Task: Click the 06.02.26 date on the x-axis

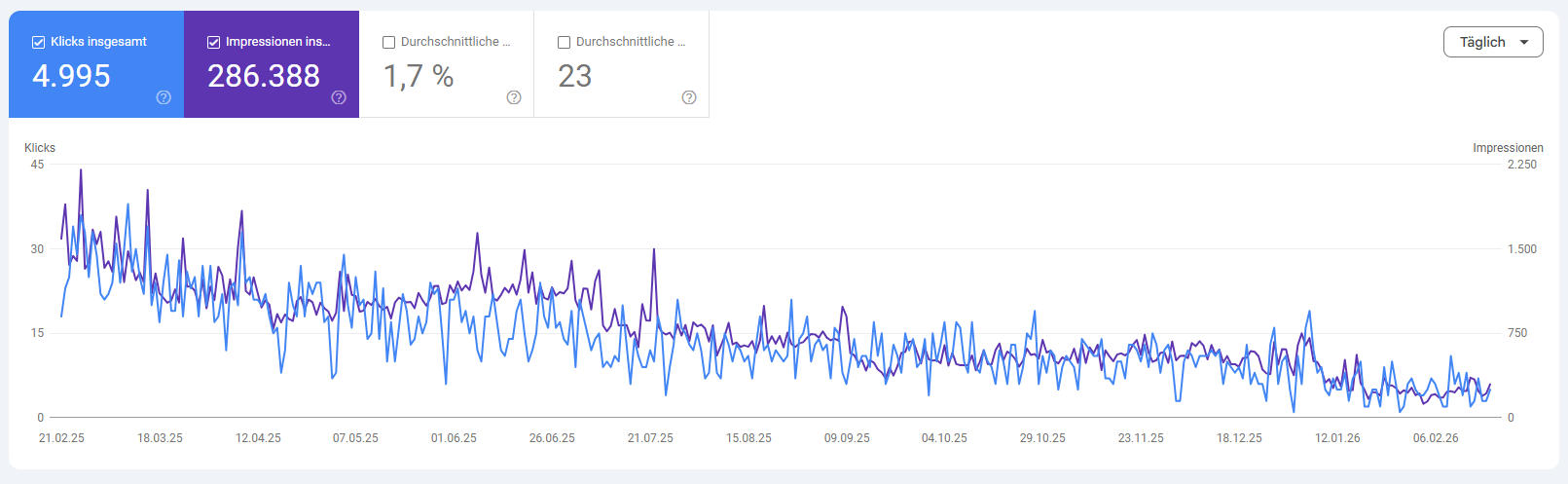Action: [x=1436, y=438]
